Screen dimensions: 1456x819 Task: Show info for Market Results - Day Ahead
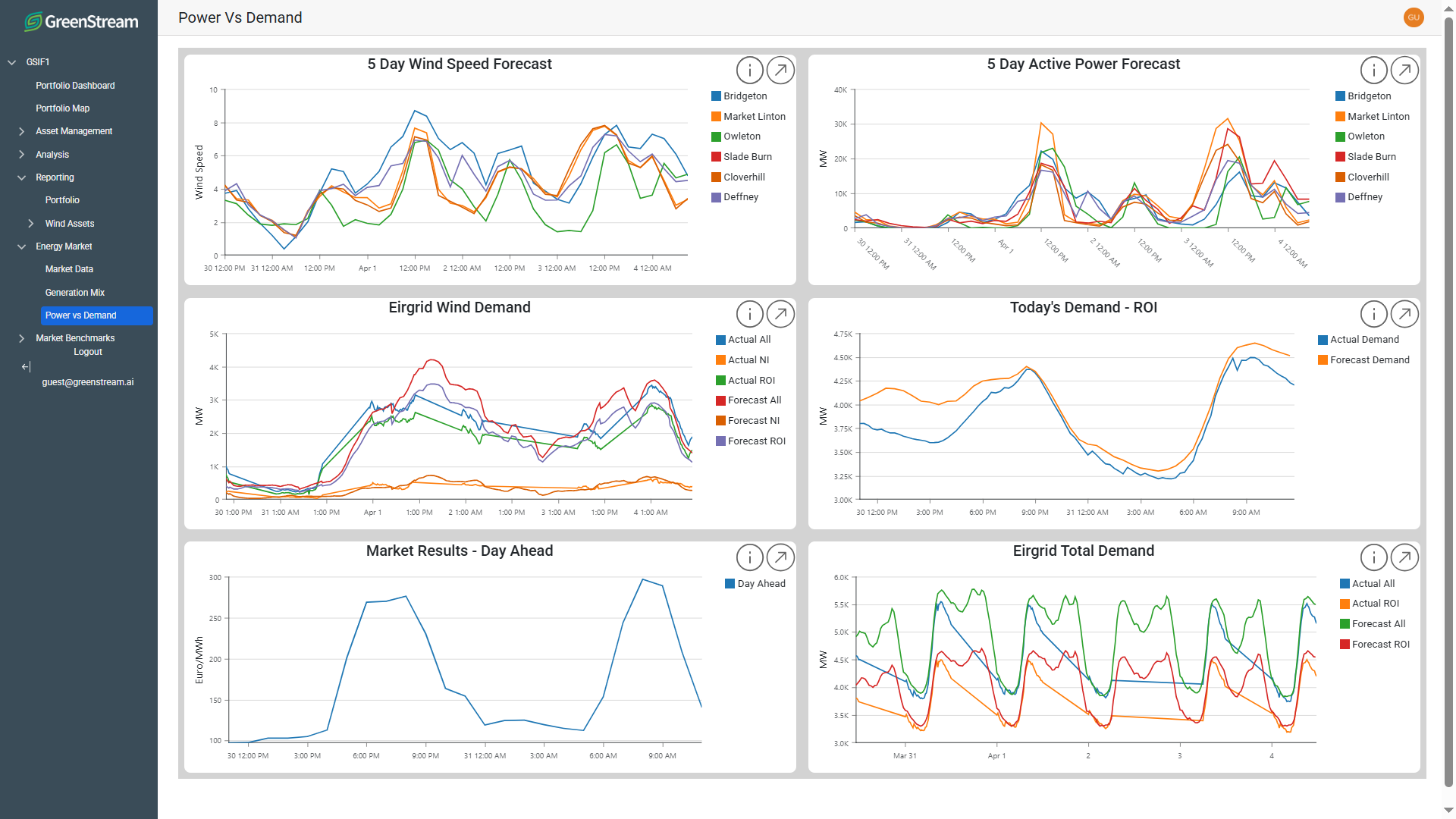click(749, 558)
